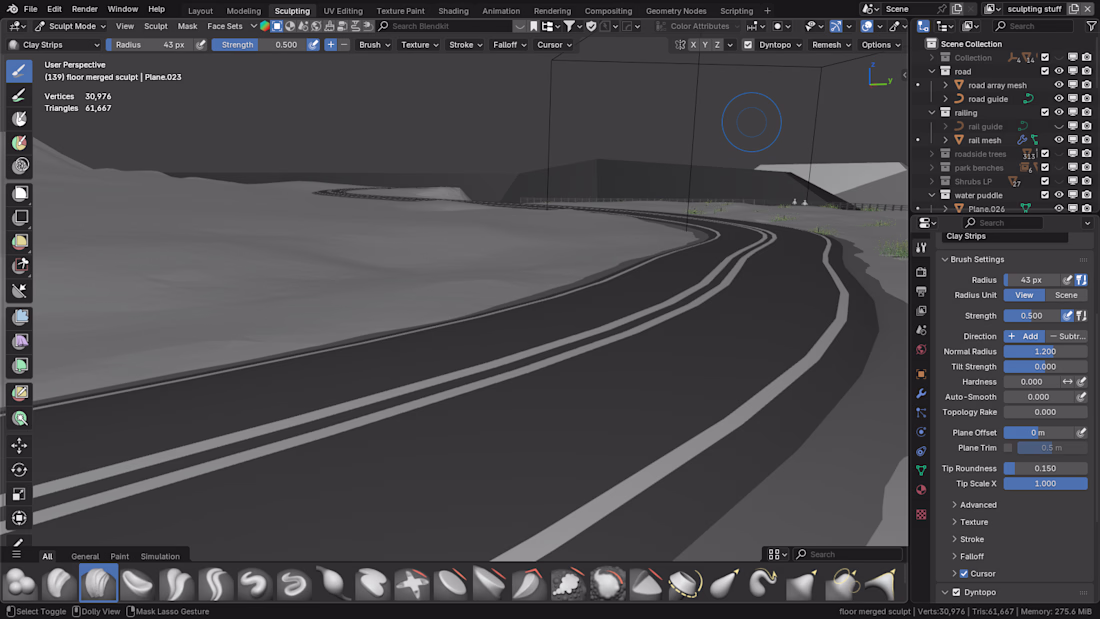Open the Stroke dropdown in the tool header
The height and width of the screenshot is (619, 1100).
click(465, 44)
